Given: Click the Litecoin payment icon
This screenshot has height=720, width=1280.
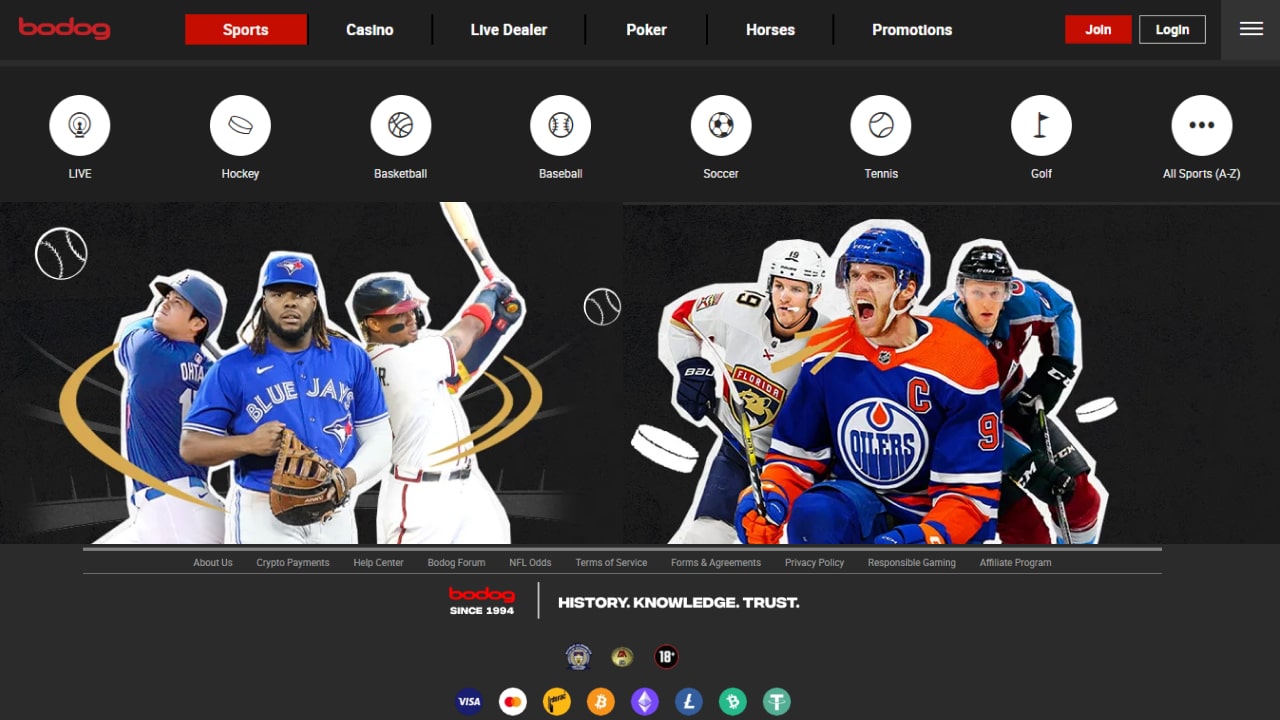Looking at the screenshot, I should 689,702.
